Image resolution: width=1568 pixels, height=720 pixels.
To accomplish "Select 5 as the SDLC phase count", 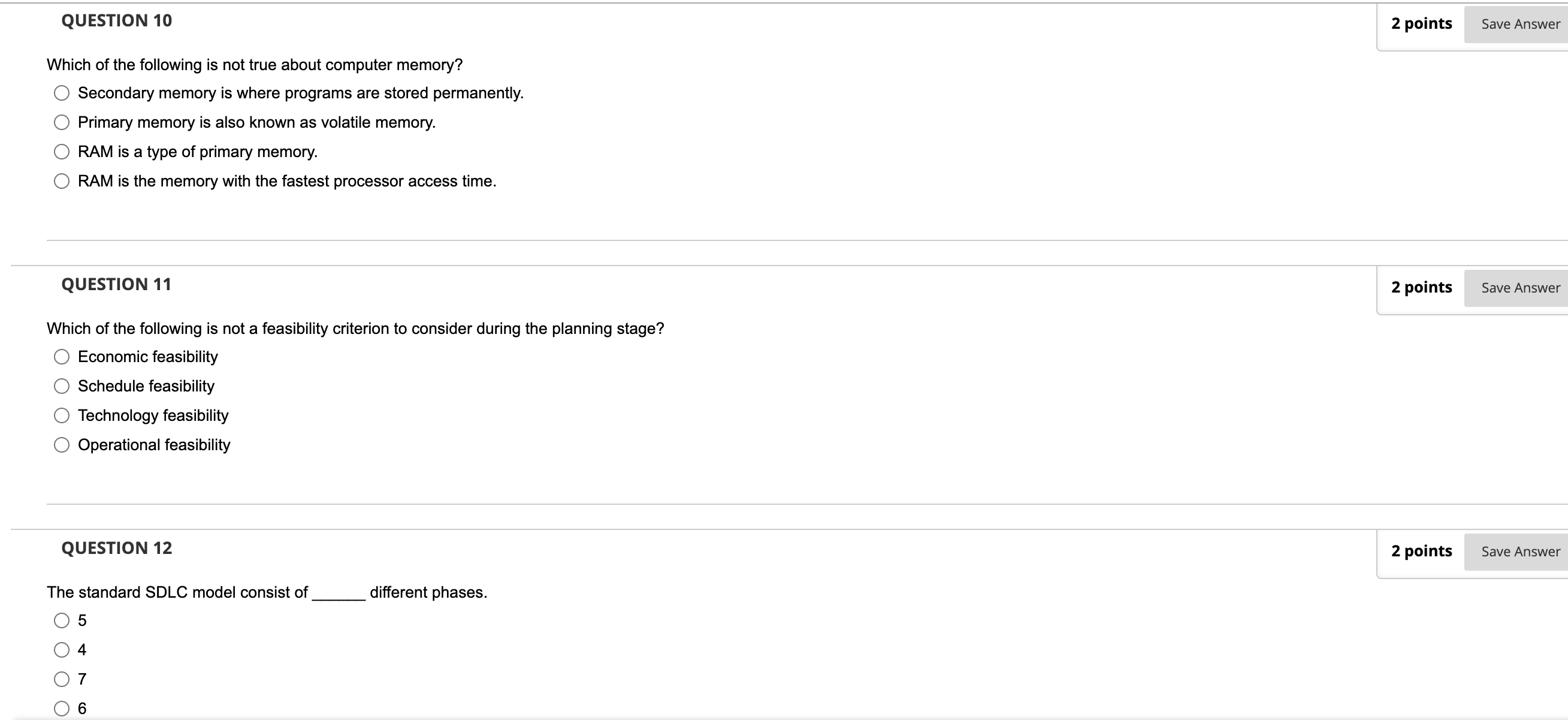I will 62,620.
